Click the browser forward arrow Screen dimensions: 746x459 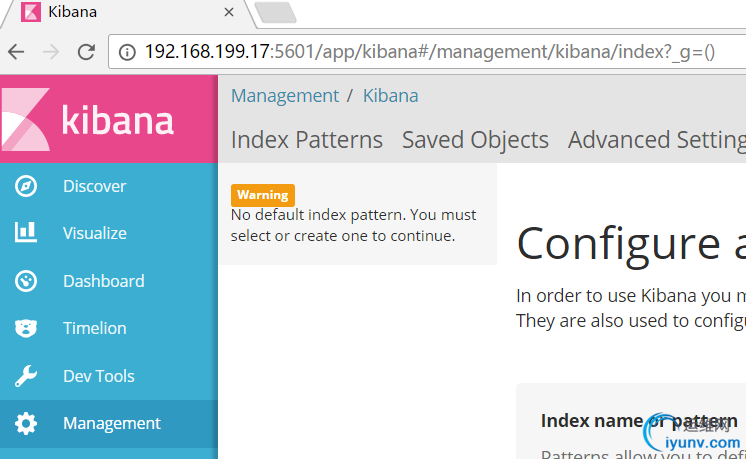pyautogui.click(x=51, y=51)
